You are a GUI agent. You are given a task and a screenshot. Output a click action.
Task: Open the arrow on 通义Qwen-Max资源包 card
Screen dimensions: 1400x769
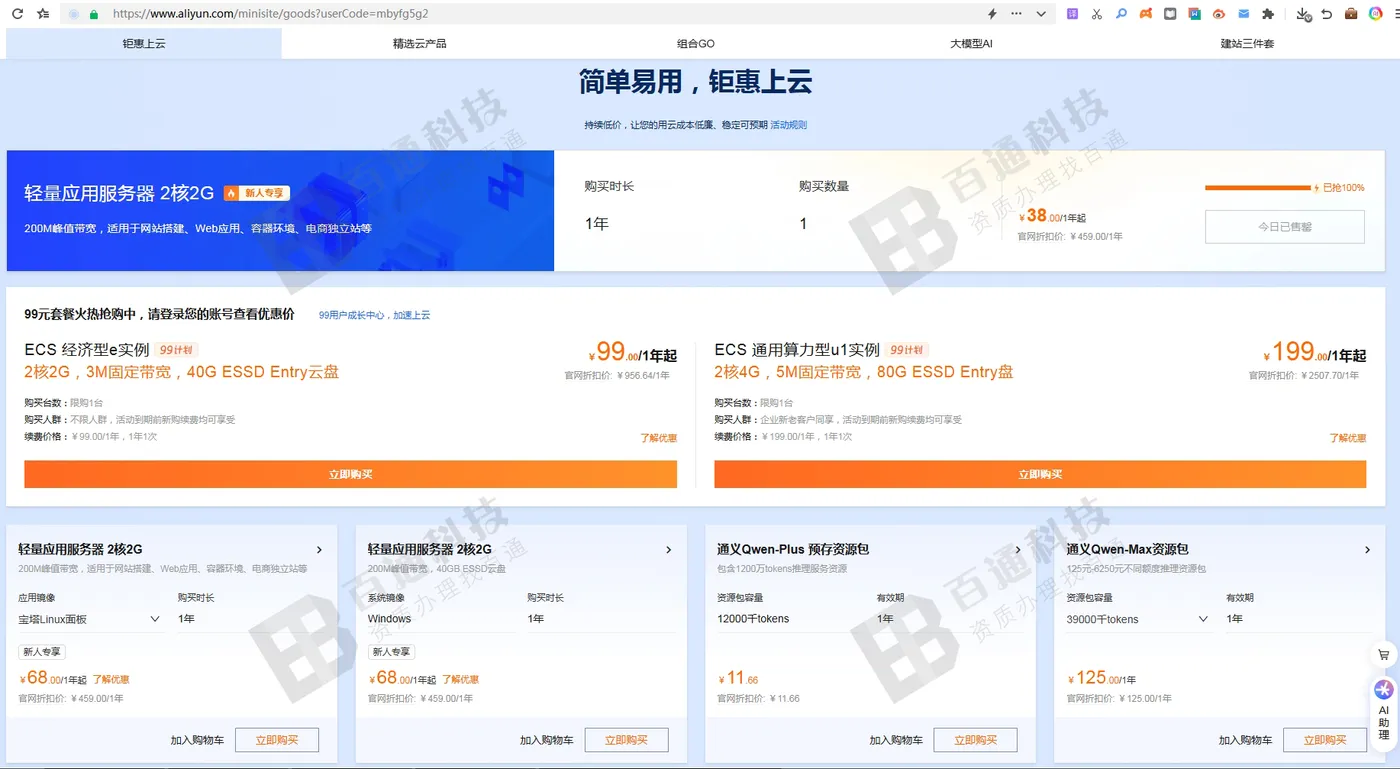point(1367,549)
